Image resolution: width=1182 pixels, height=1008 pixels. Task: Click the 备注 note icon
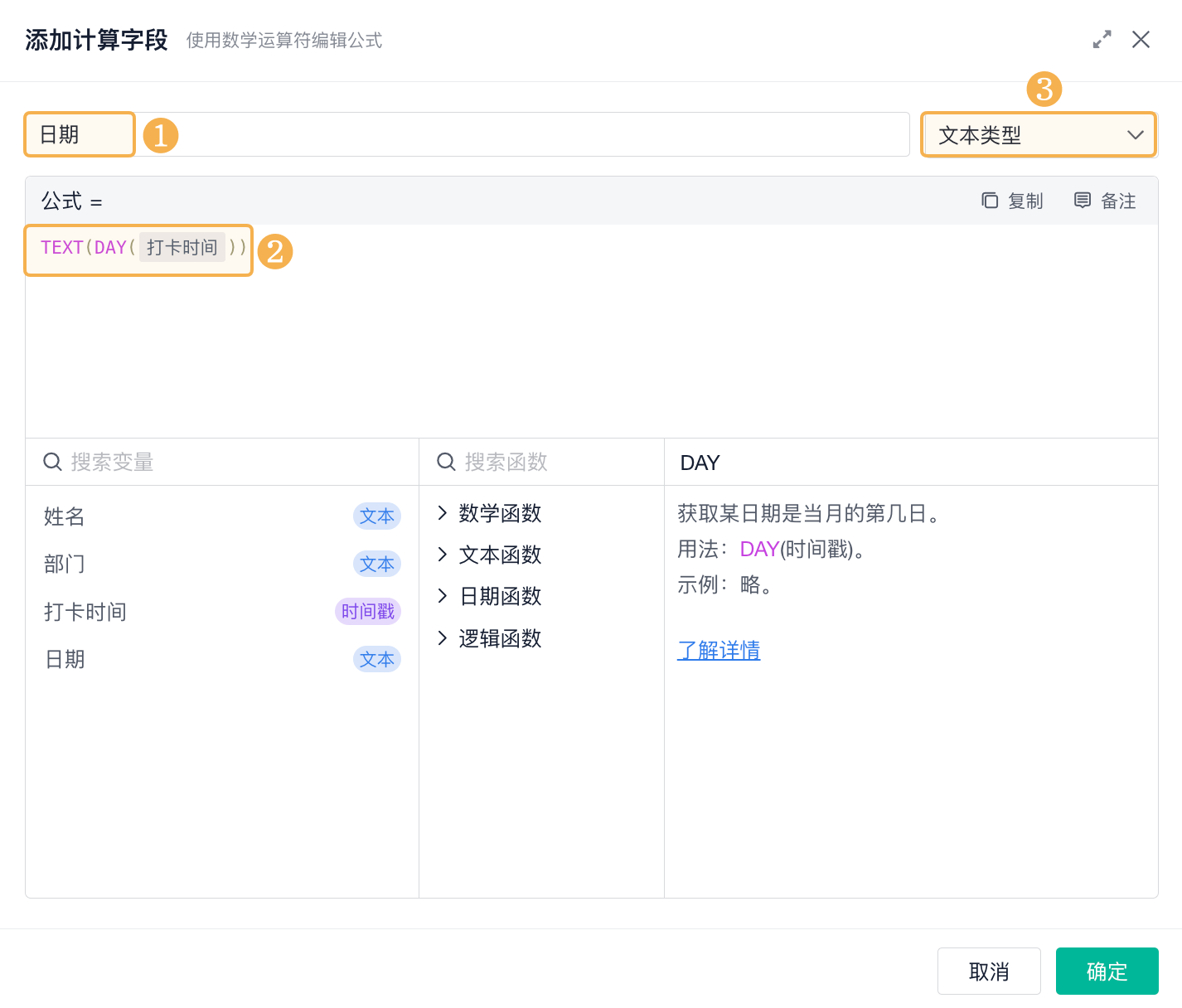click(1083, 201)
